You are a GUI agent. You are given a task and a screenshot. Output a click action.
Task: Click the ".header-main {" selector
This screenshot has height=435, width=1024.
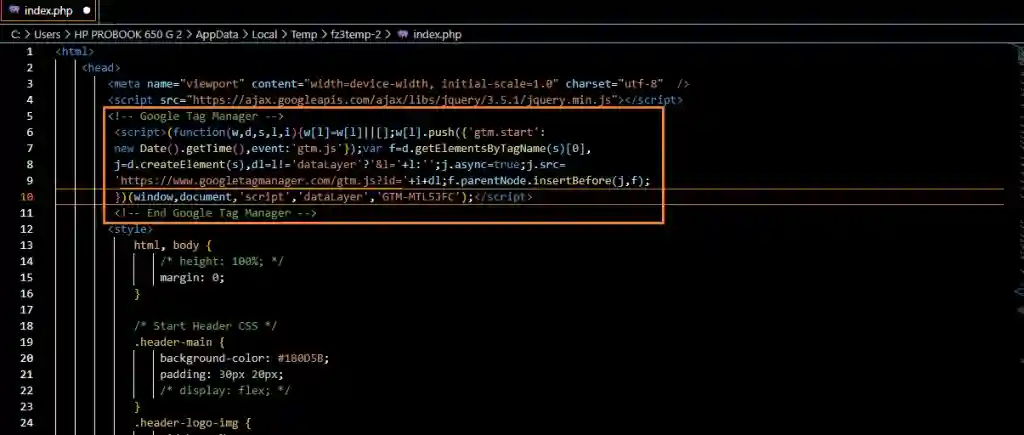coord(180,342)
